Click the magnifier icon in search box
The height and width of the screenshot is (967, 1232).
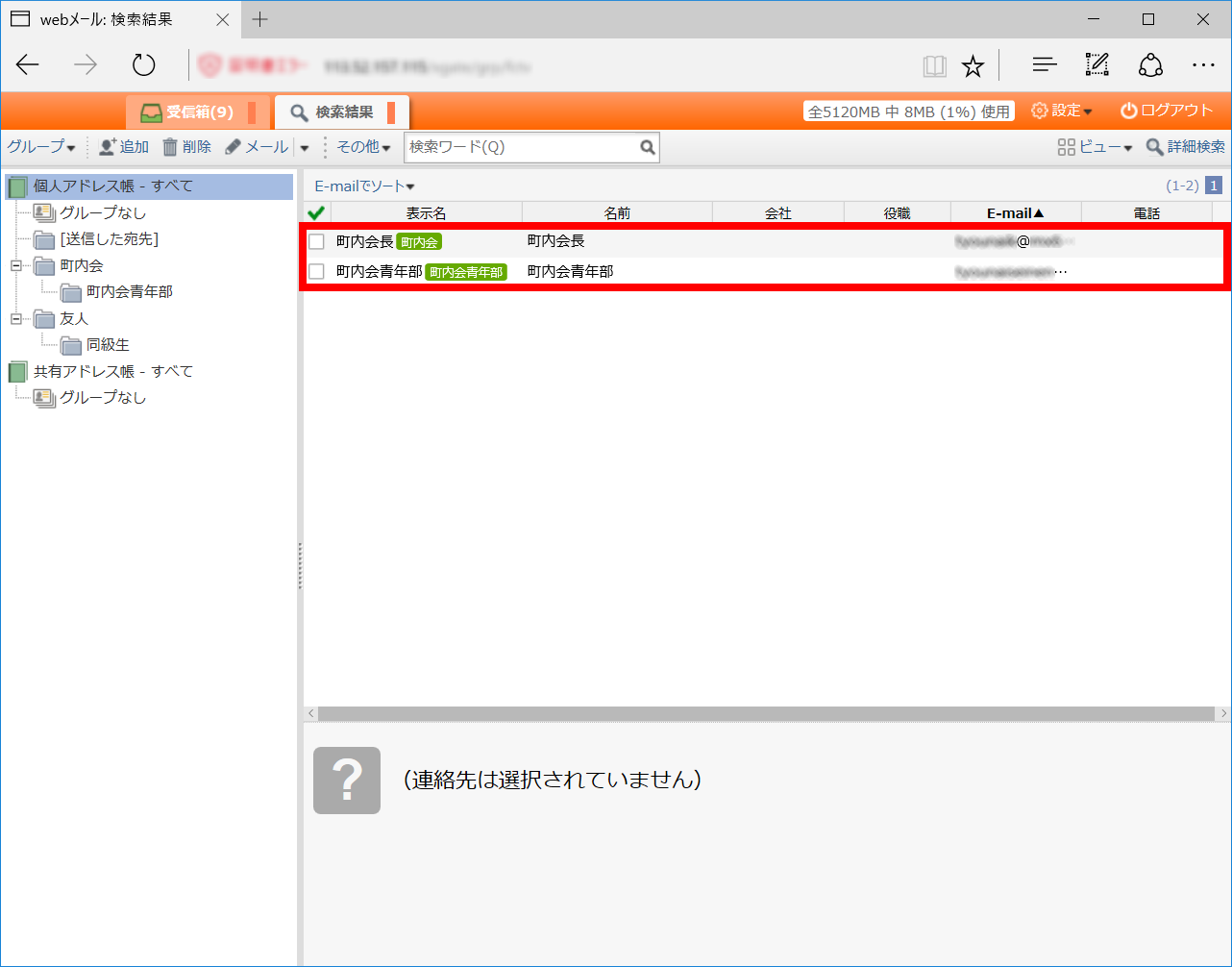[648, 147]
